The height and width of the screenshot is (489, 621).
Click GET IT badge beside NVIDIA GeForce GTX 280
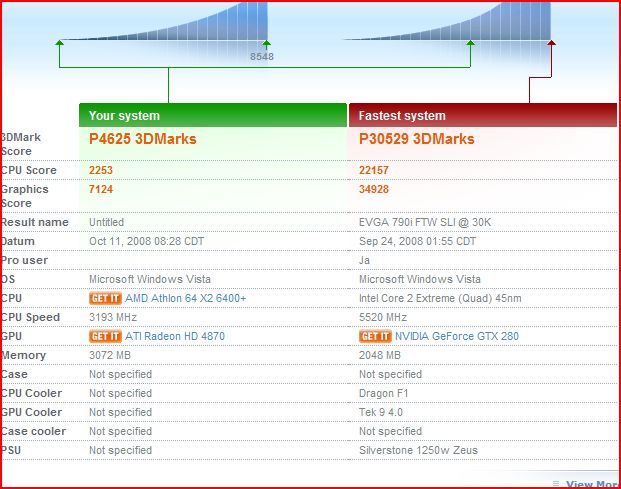coord(375,336)
